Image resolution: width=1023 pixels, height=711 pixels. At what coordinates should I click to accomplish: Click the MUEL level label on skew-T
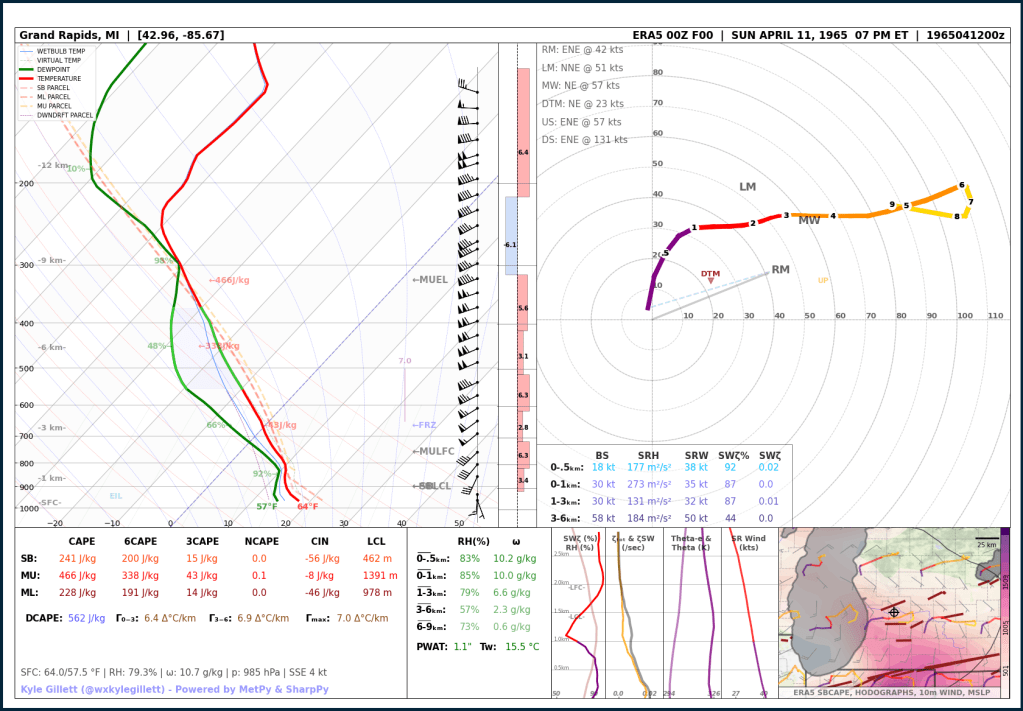(430, 280)
